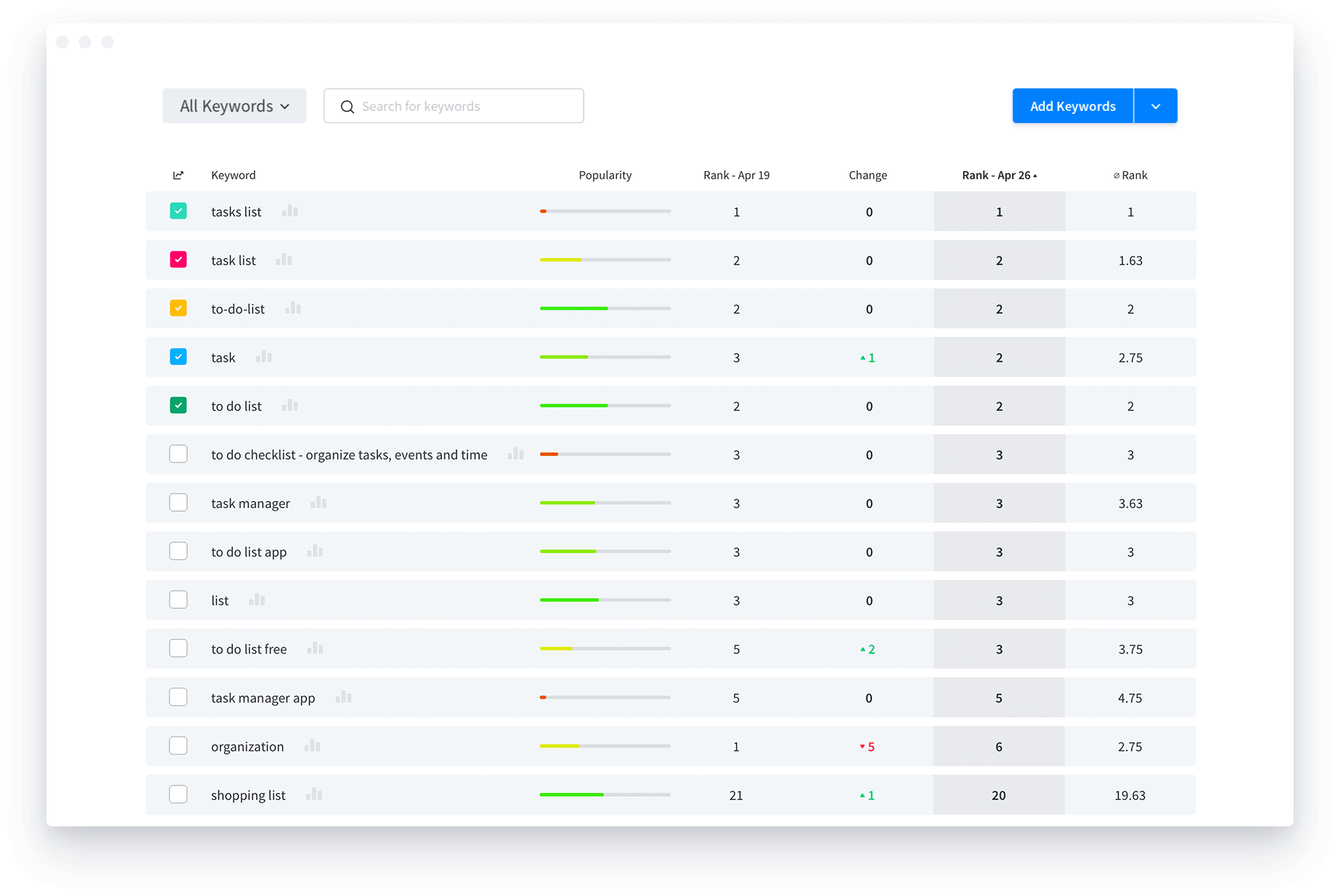Click the graph icon in the table header
The height and width of the screenshot is (896, 1340).
[x=178, y=175]
